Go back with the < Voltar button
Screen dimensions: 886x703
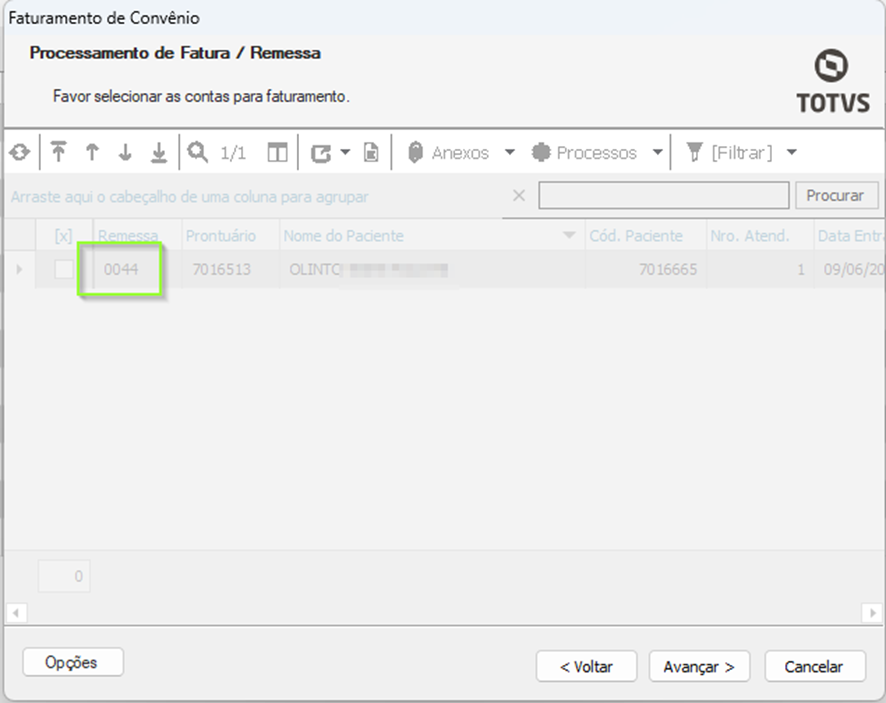pyautogui.click(x=587, y=667)
